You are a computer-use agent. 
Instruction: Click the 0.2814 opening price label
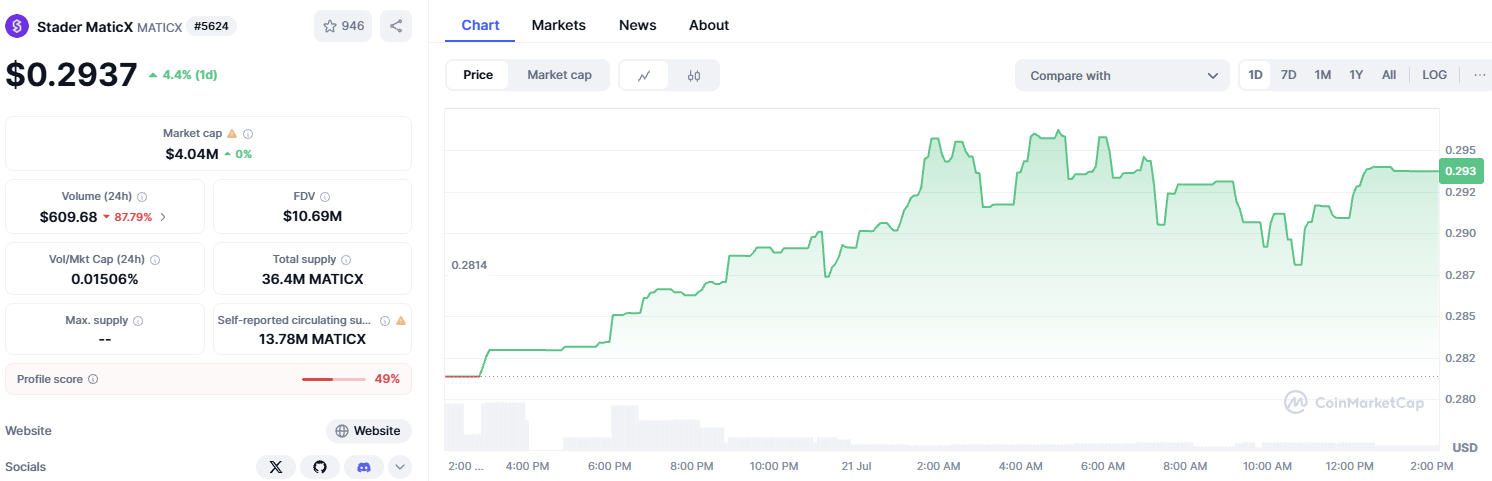[x=469, y=265]
